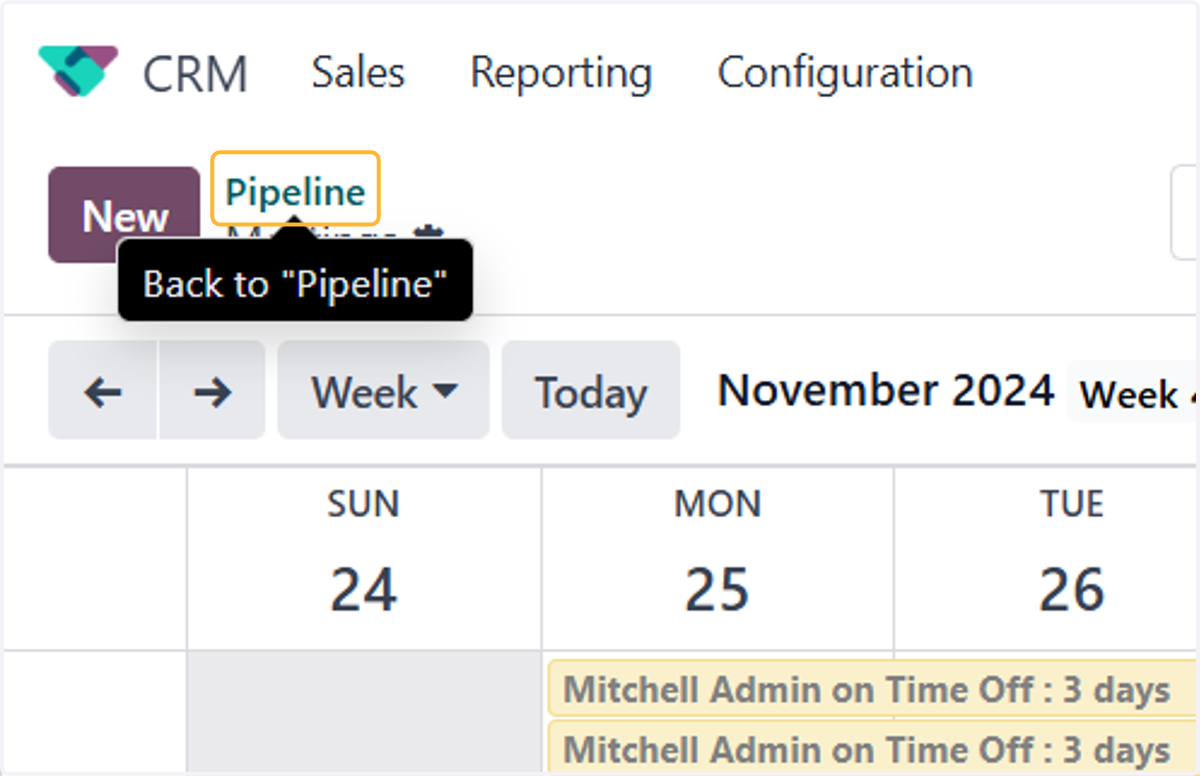Go back to Pipeline breadcrumb link
The width and height of the screenshot is (1200, 776).
coord(295,190)
